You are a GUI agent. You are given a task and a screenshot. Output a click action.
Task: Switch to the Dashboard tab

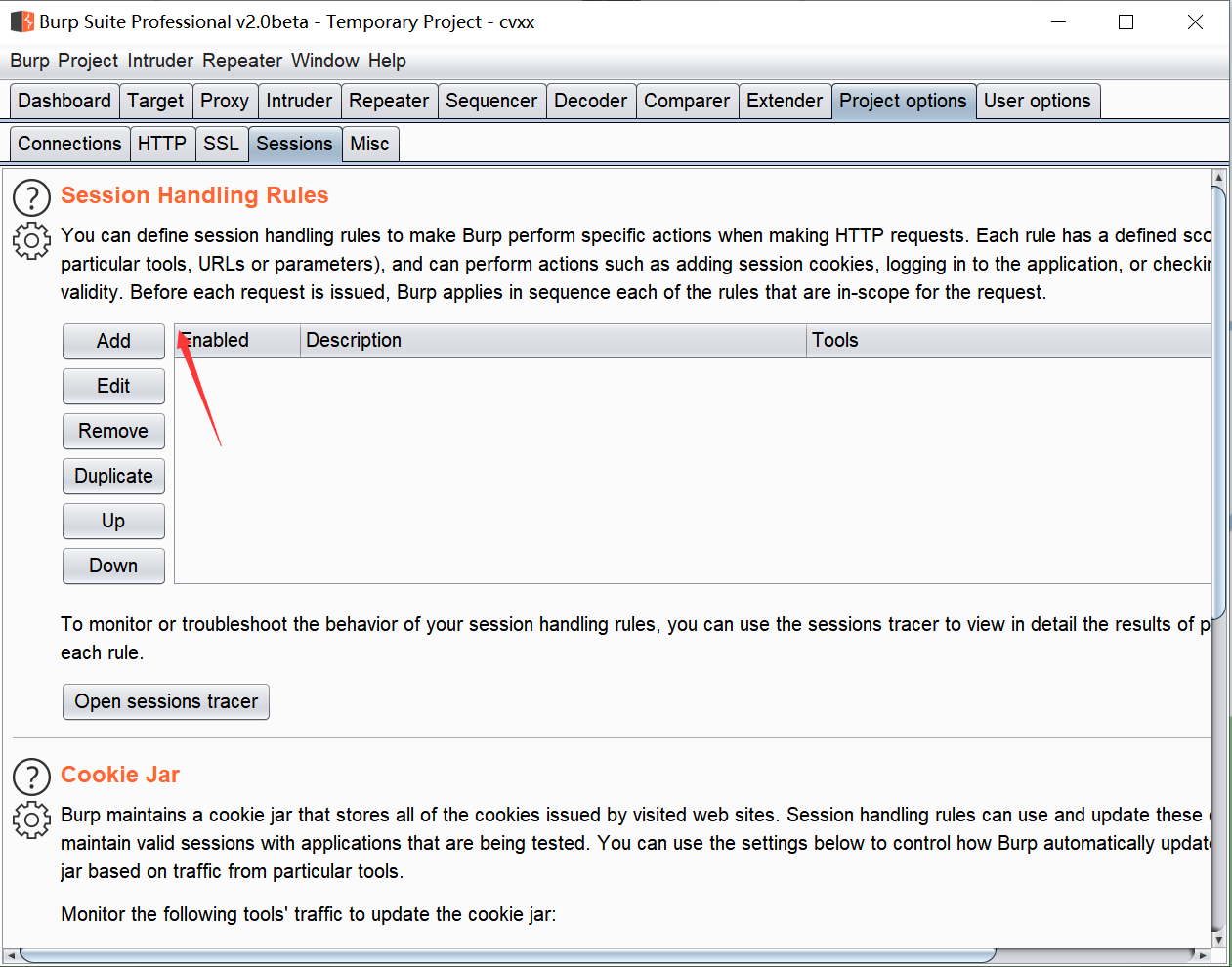point(64,101)
